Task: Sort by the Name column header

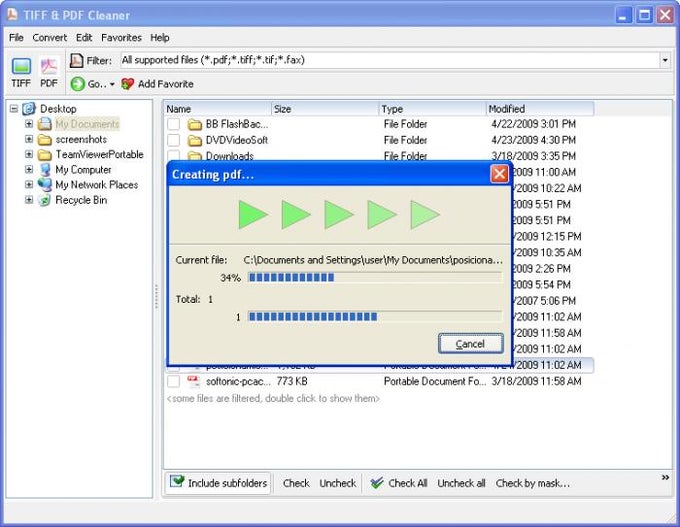Action: click(x=218, y=109)
